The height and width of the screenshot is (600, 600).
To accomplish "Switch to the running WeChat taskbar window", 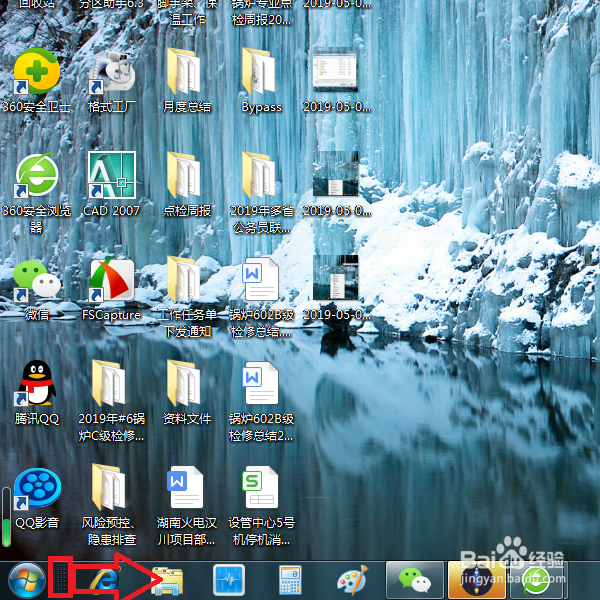I will point(415,580).
